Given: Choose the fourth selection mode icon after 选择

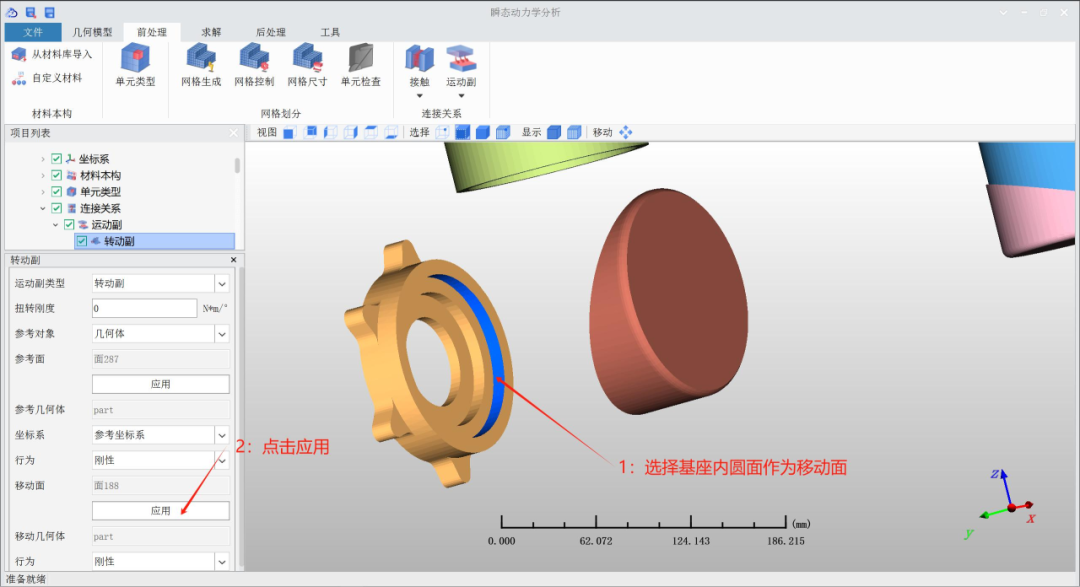Looking at the screenshot, I should click(503, 132).
